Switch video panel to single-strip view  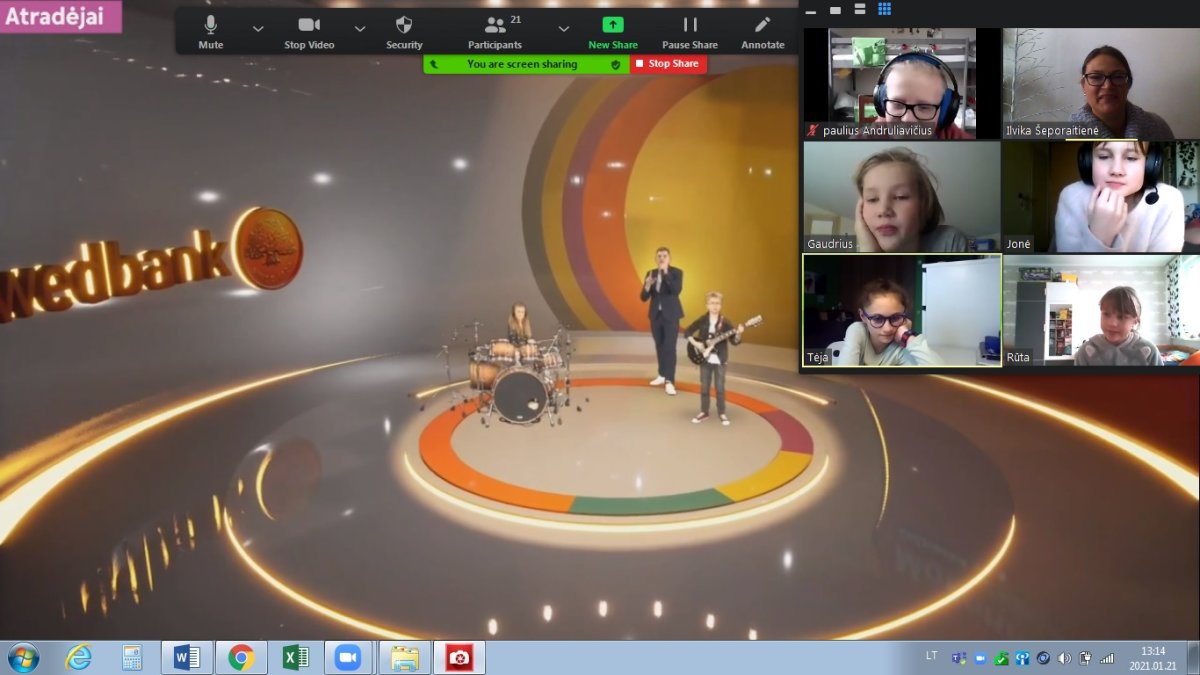click(x=834, y=10)
